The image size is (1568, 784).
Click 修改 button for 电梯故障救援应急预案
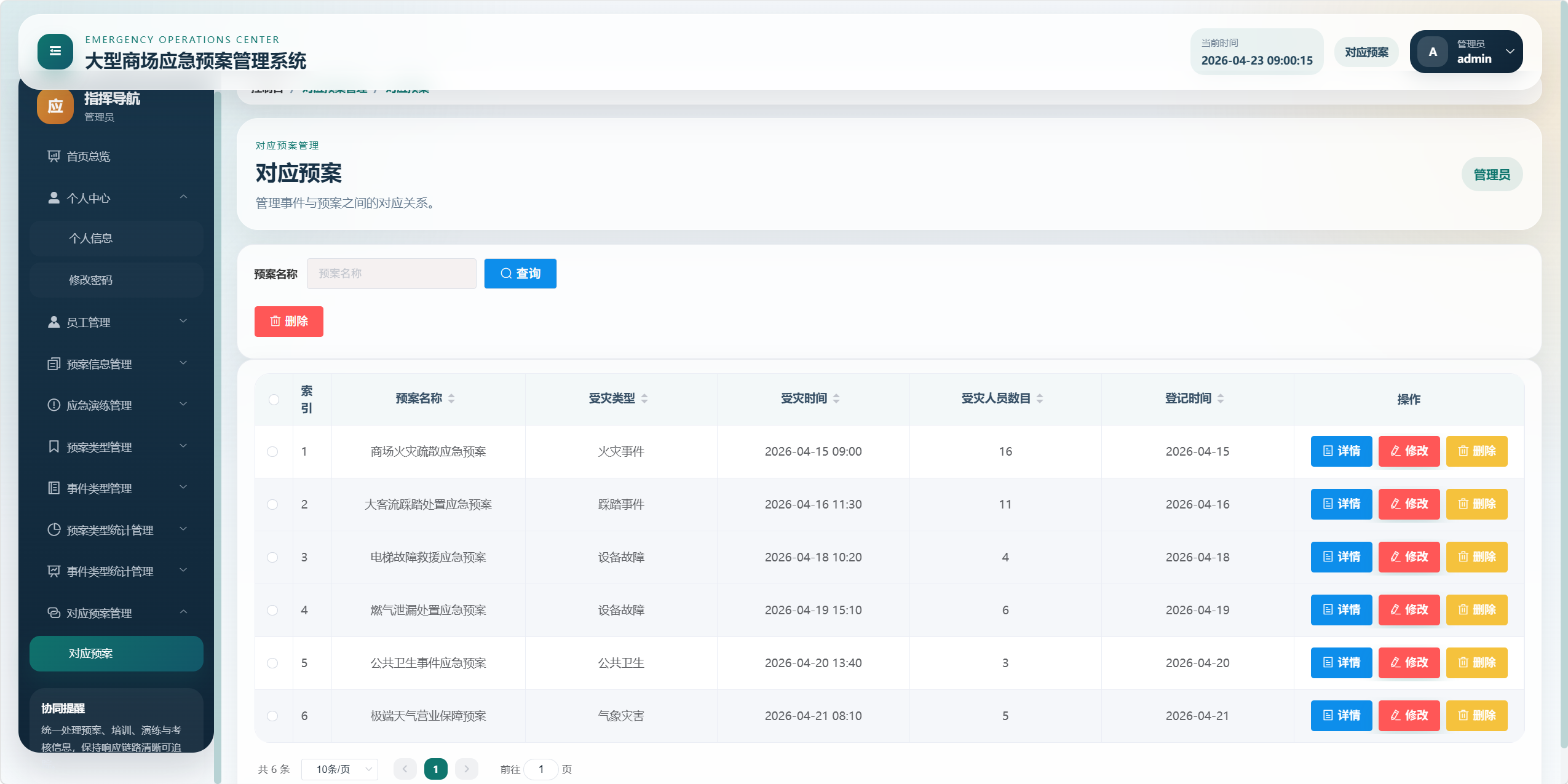click(1409, 557)
